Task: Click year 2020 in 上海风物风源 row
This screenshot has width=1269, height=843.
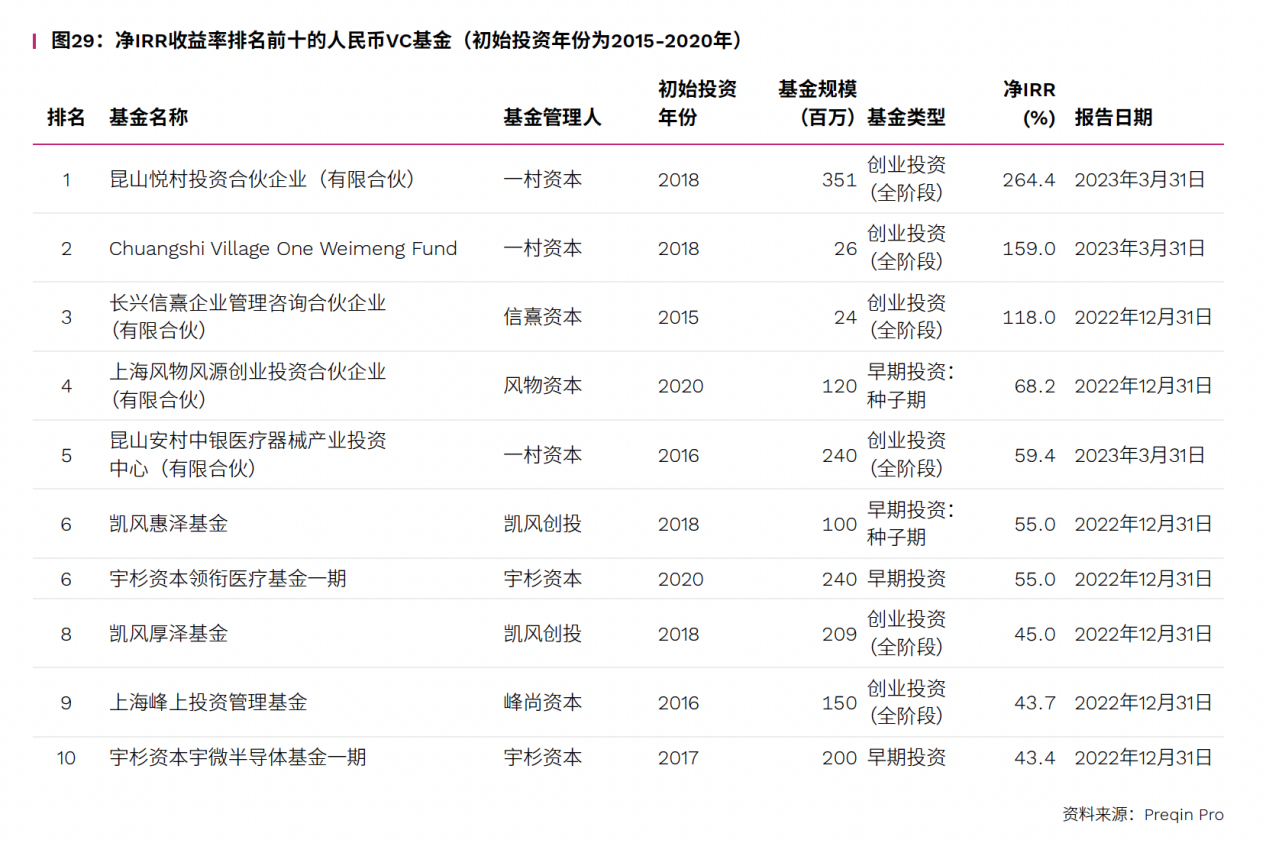Action: [681, 386]
